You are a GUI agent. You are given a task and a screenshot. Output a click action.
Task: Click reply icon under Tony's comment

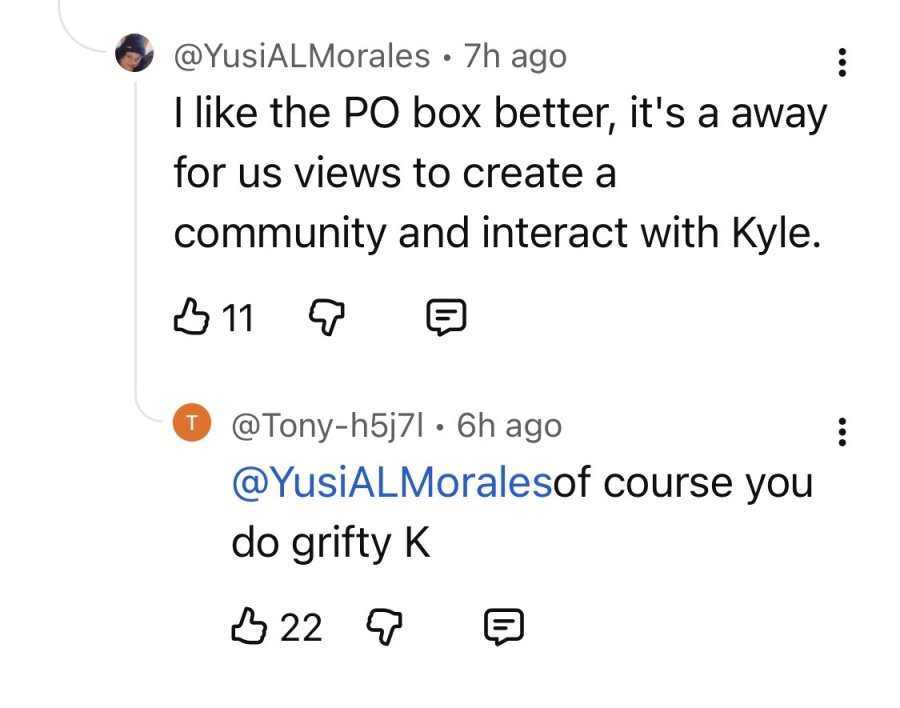pos(503,626)
